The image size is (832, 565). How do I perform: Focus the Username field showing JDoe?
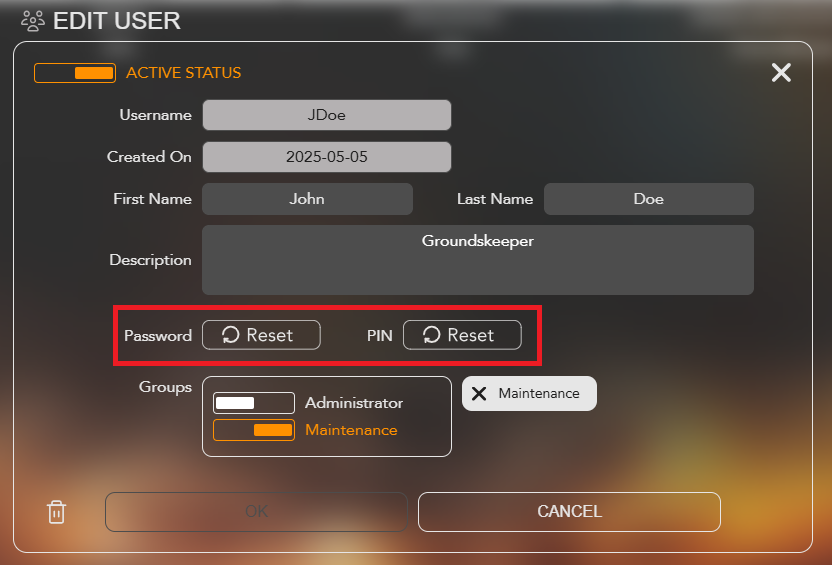pyautogui.click(x=326, y=115)
